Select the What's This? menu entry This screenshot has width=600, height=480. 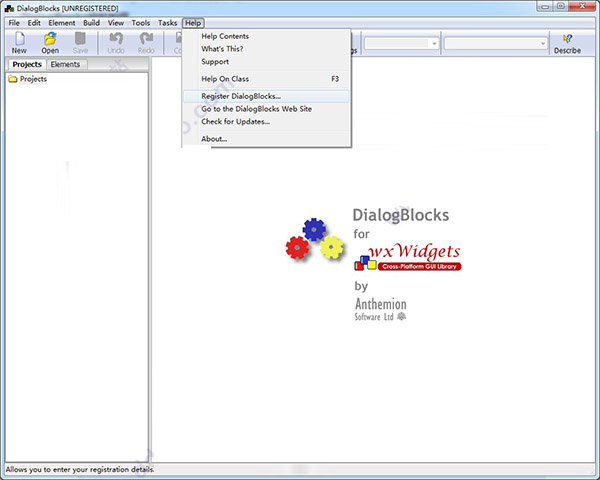pos(266,49)
